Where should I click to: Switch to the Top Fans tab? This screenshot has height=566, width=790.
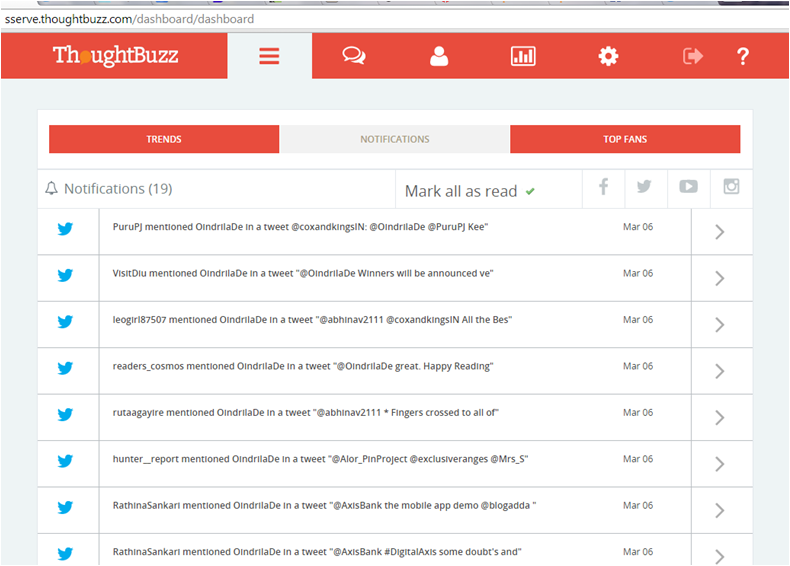click(x=625, y=139)
